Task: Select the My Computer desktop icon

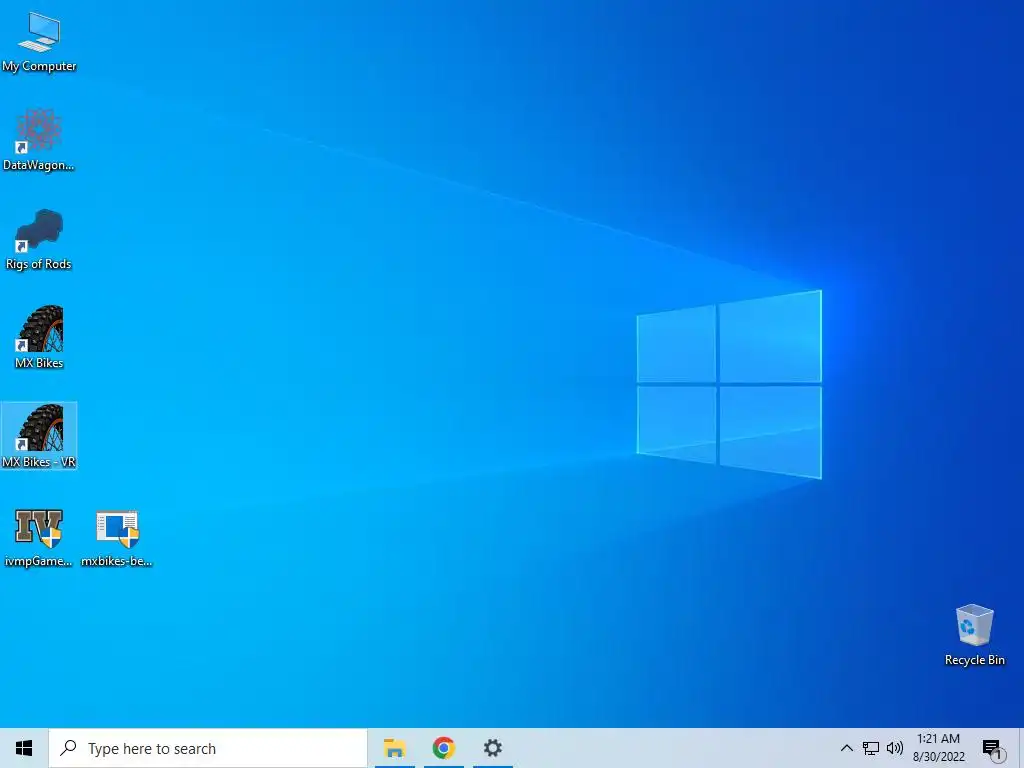Action: click(39, 42)
